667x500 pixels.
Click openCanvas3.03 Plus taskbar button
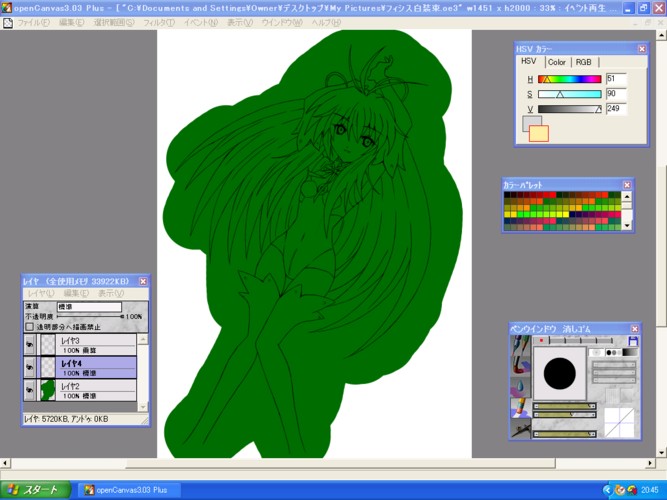130,490
